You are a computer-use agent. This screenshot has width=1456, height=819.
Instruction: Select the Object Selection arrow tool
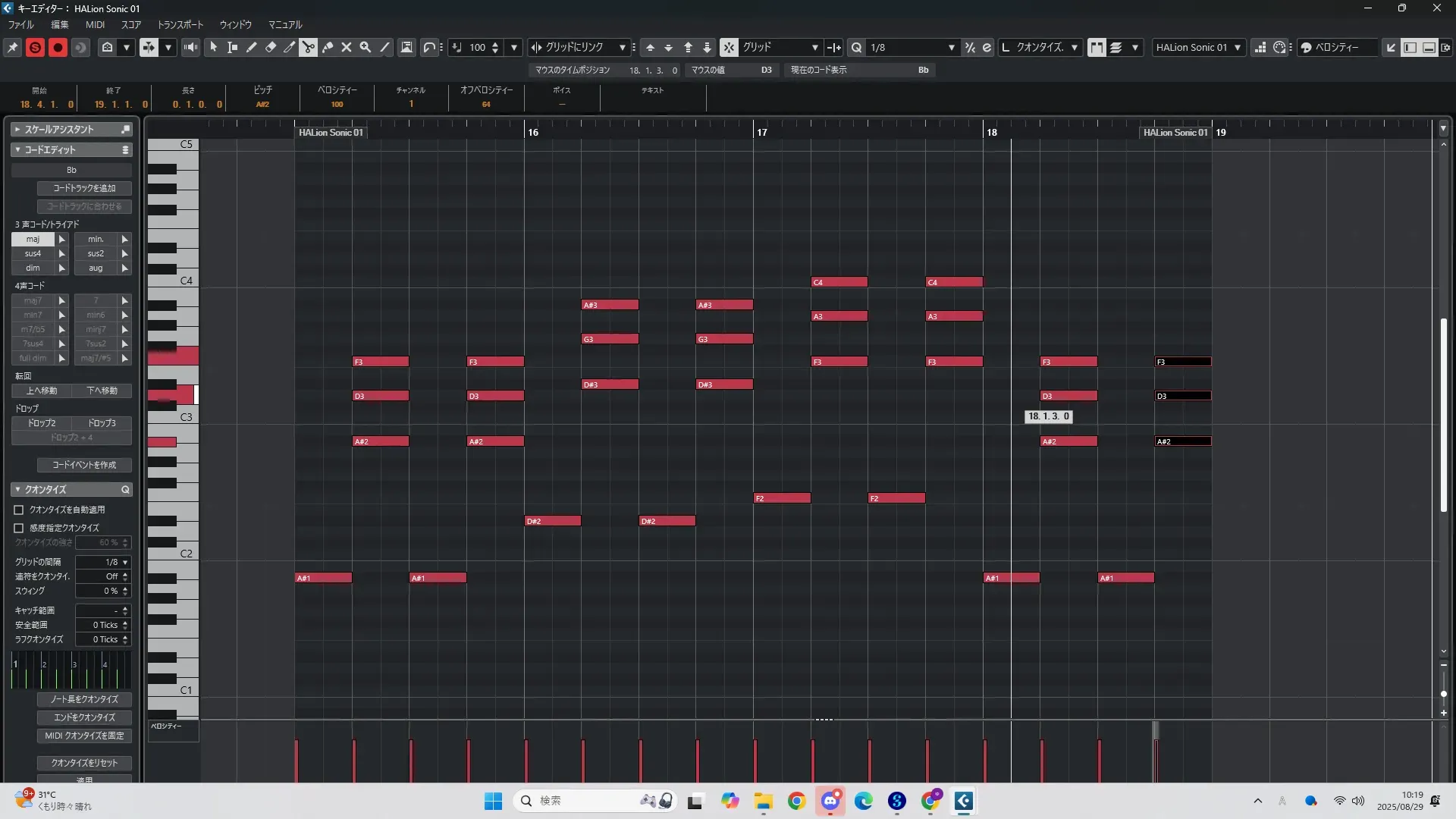[214, 47]
